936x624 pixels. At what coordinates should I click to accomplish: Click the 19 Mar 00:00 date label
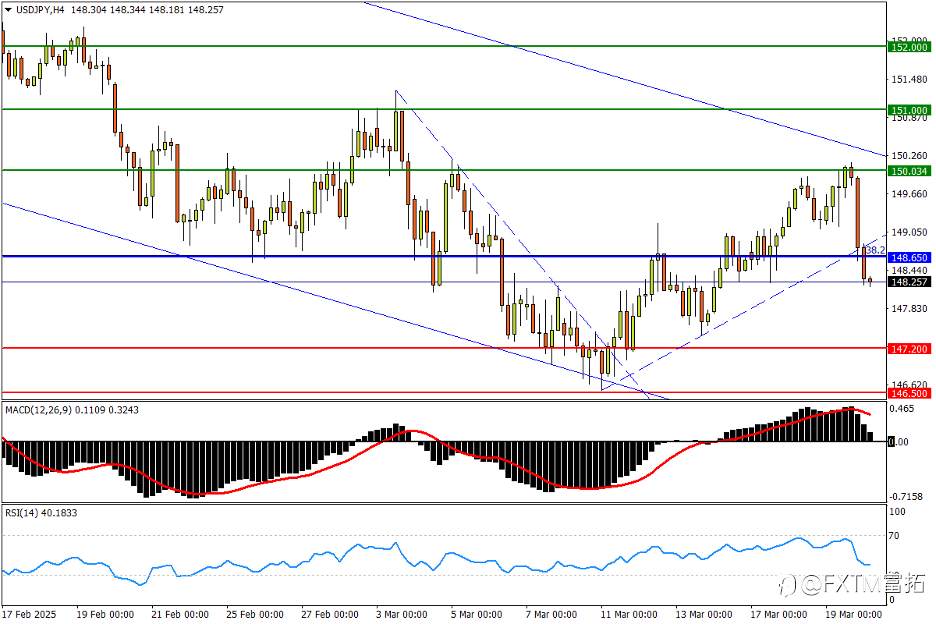coord(854,614)
